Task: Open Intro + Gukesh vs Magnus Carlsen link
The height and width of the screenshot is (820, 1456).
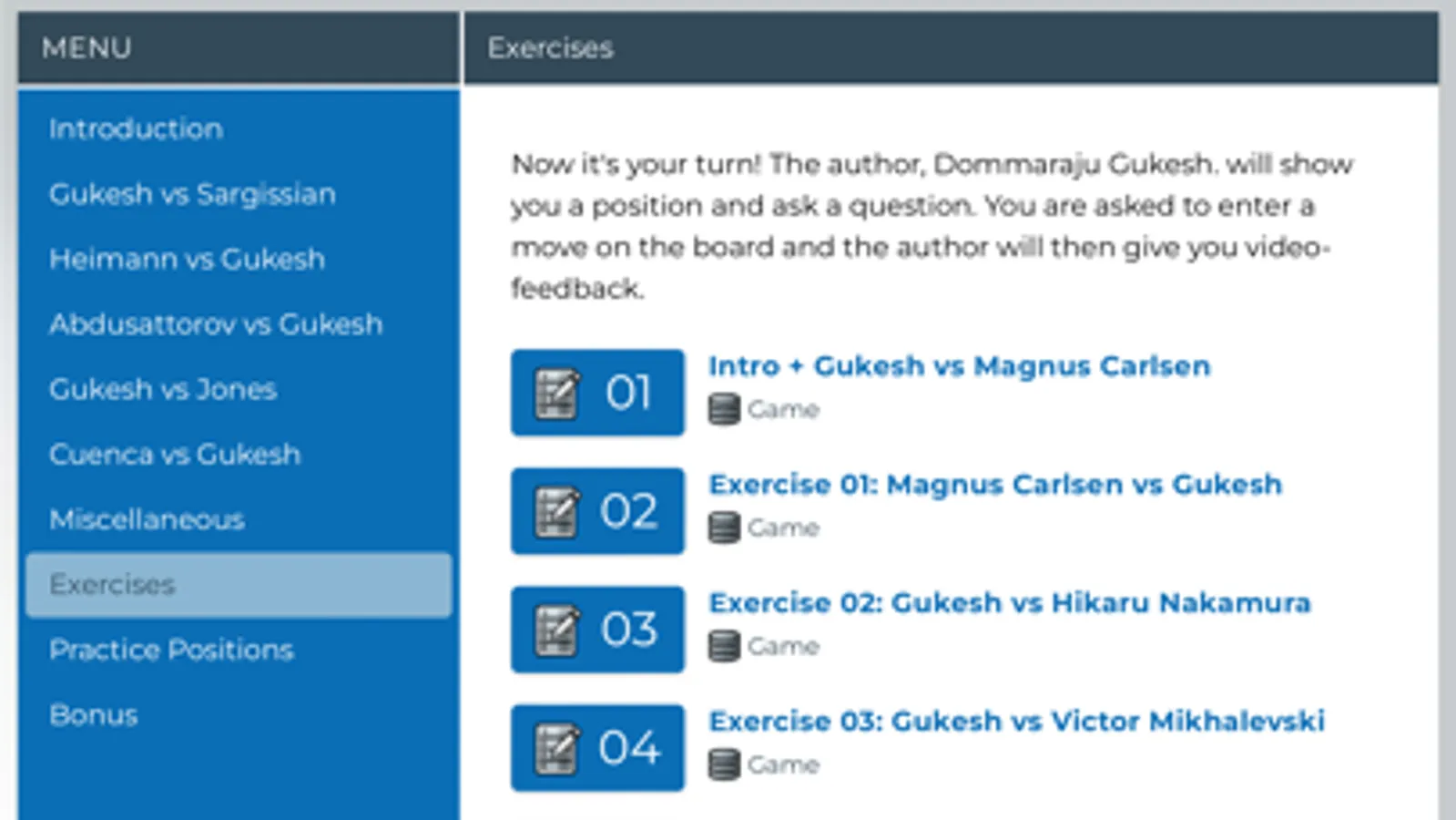Action: [x=960, y=366]
